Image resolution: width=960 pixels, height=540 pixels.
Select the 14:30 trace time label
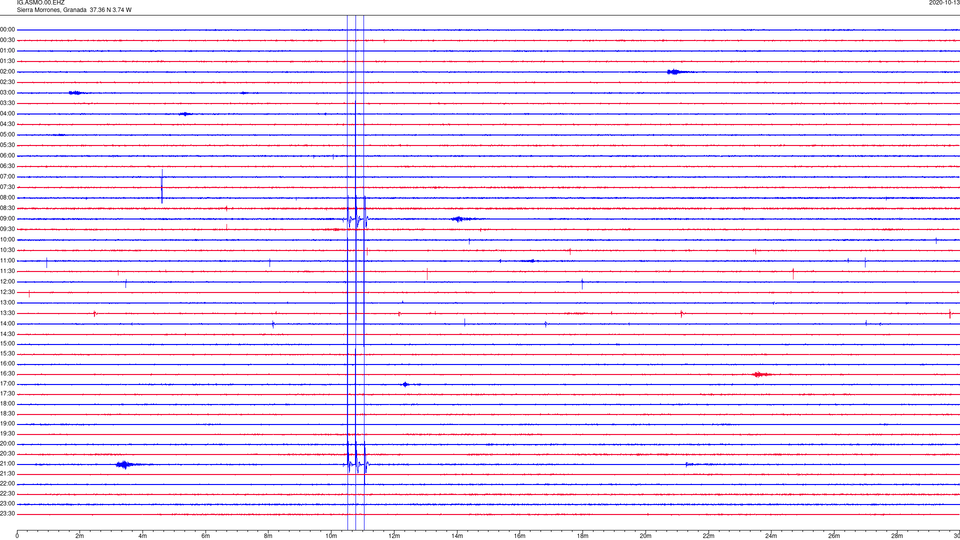(8, 334)
